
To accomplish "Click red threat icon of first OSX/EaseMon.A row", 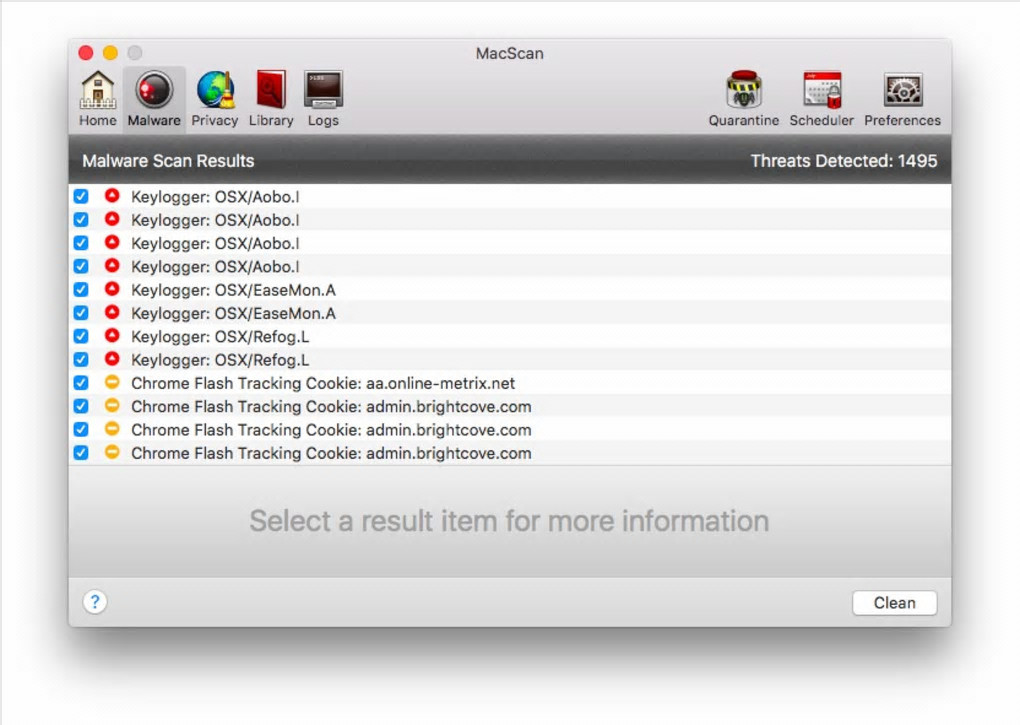I will [112, 289].
